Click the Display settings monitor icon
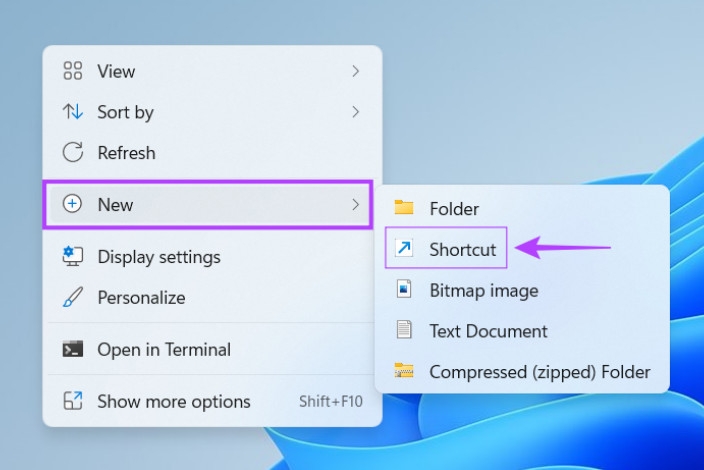The image size is (704, 470). click(73, 256)
